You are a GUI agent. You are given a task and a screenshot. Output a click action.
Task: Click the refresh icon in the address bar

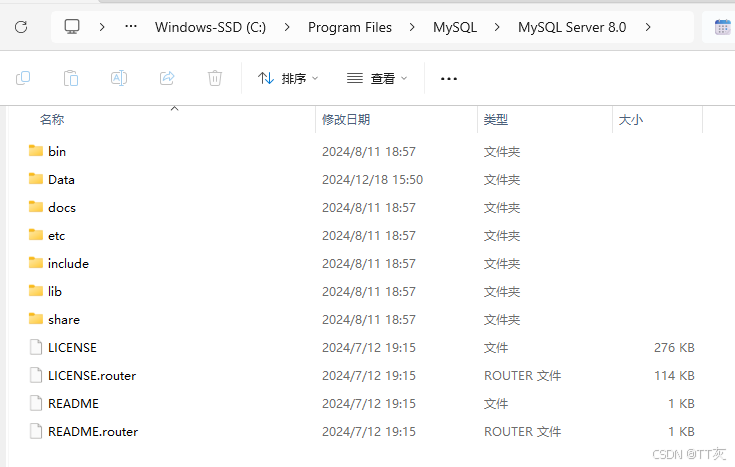(21, 27)
